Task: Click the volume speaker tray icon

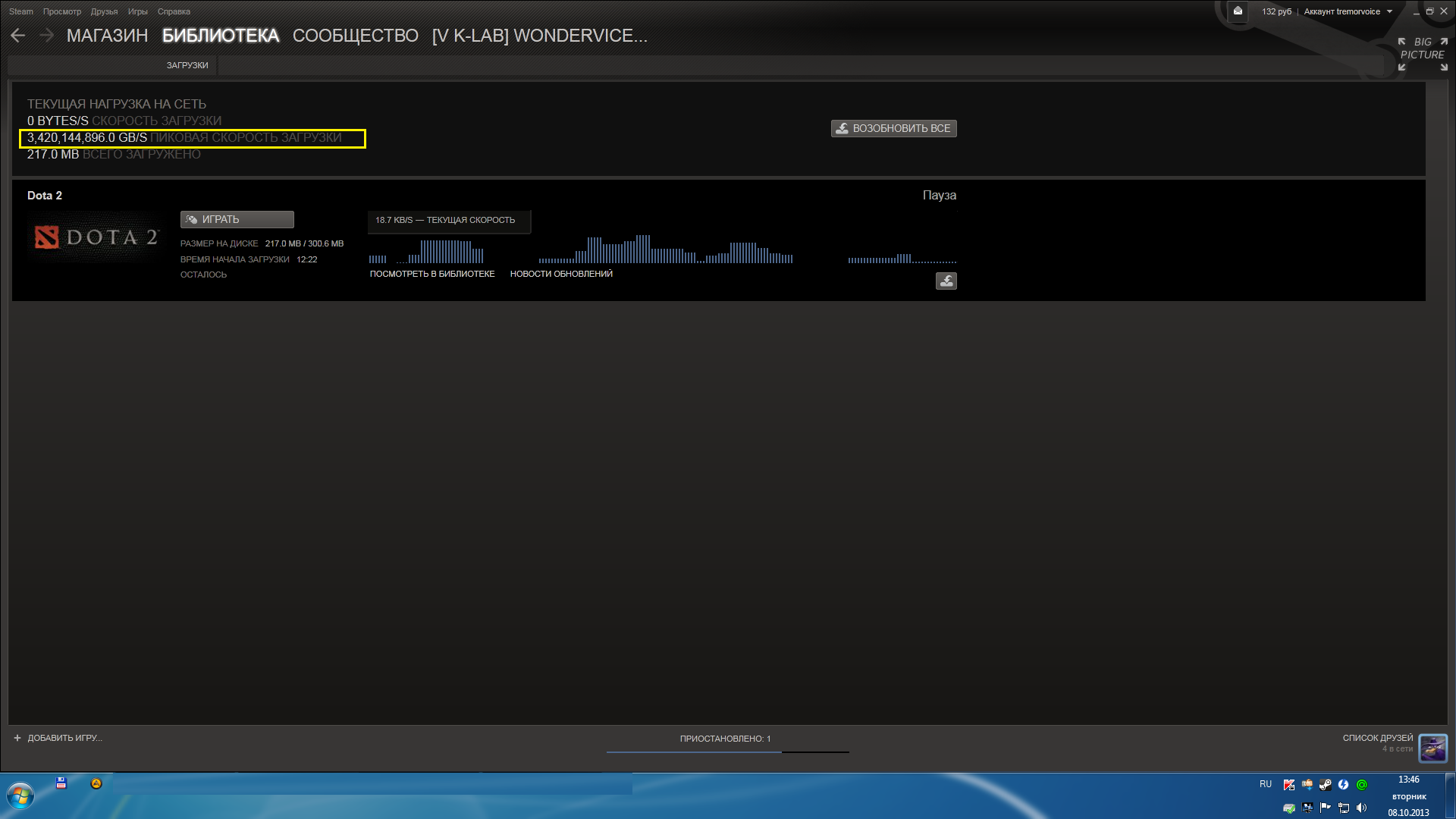Action: point(1362,808)
